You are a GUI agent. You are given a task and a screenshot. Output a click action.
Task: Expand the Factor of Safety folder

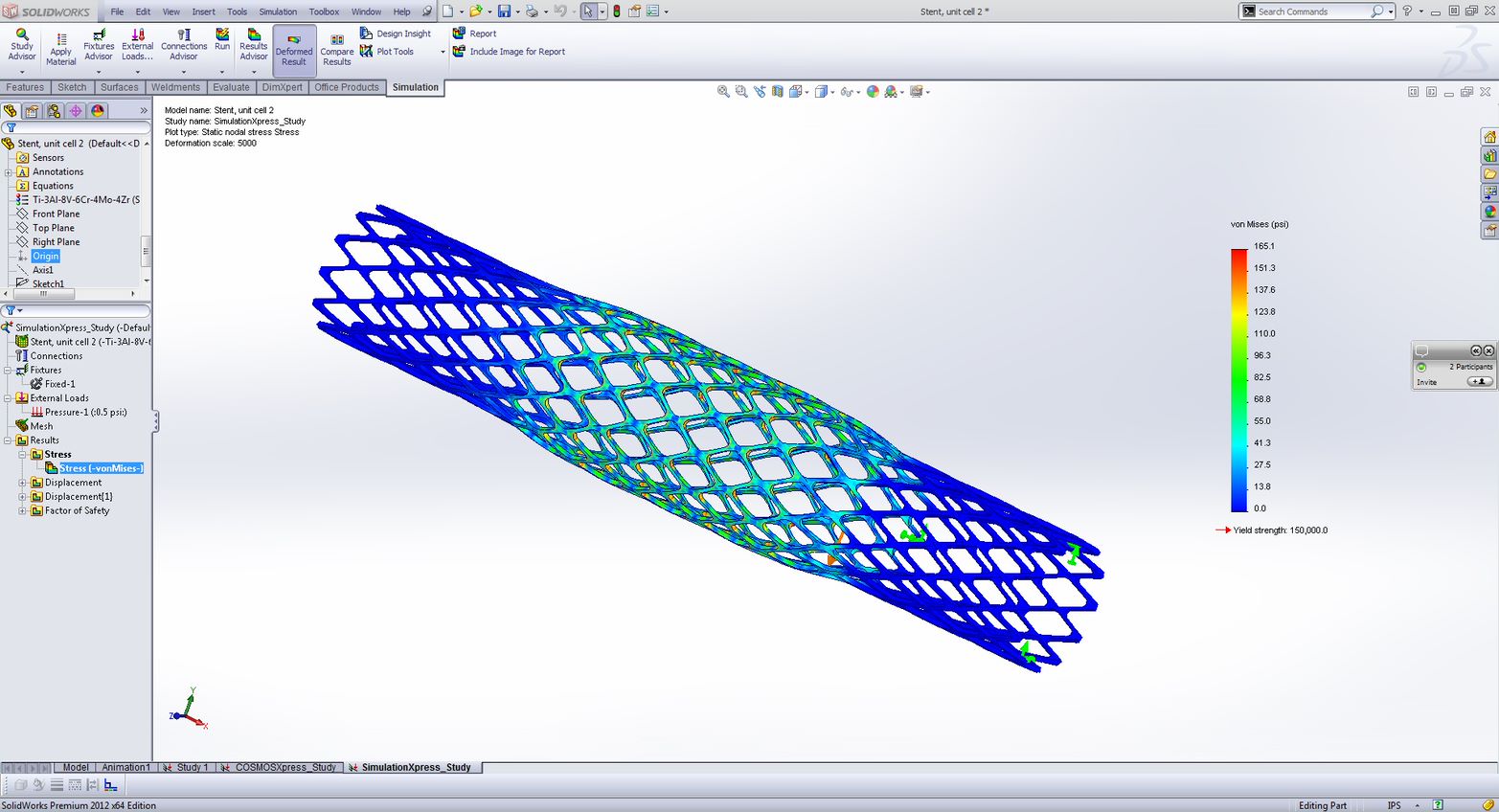coord(23,511)
